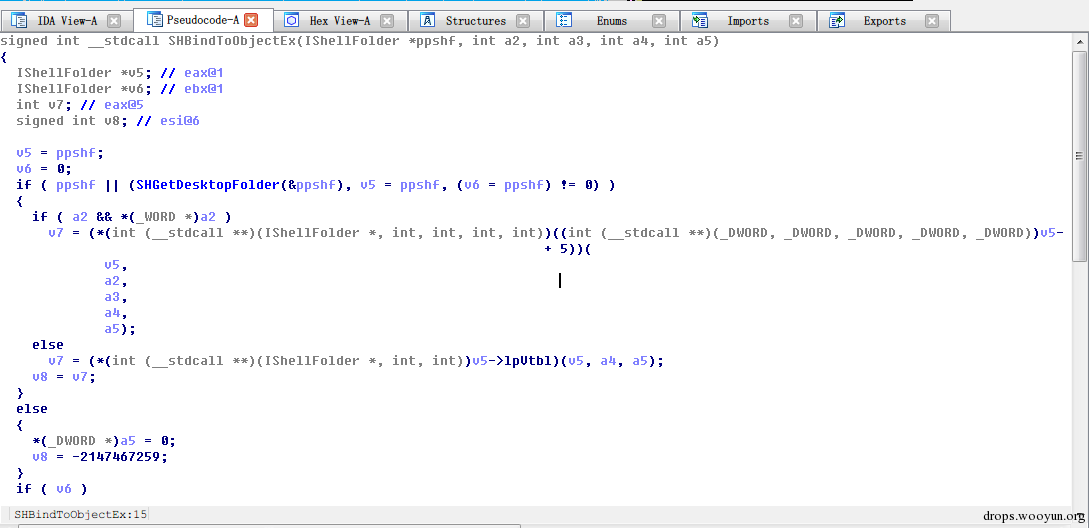Switch to the Exports tab
The width and height of the screenshot is (1089, 528).
885,21
